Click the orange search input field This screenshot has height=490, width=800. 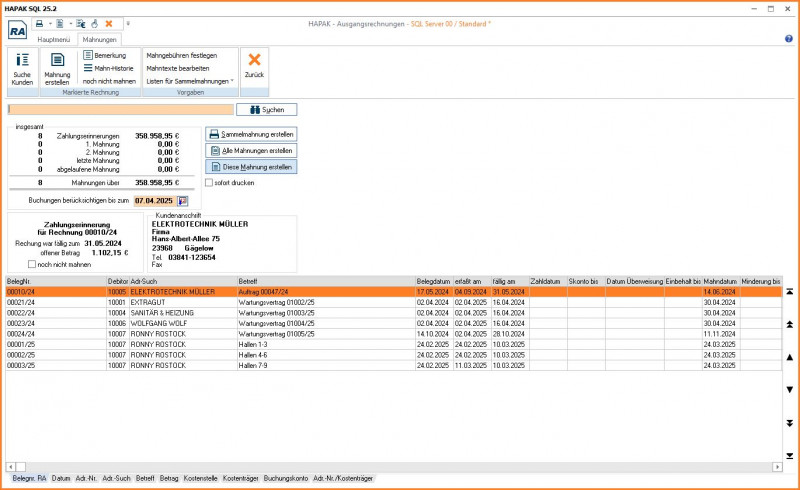coord(120,109)
